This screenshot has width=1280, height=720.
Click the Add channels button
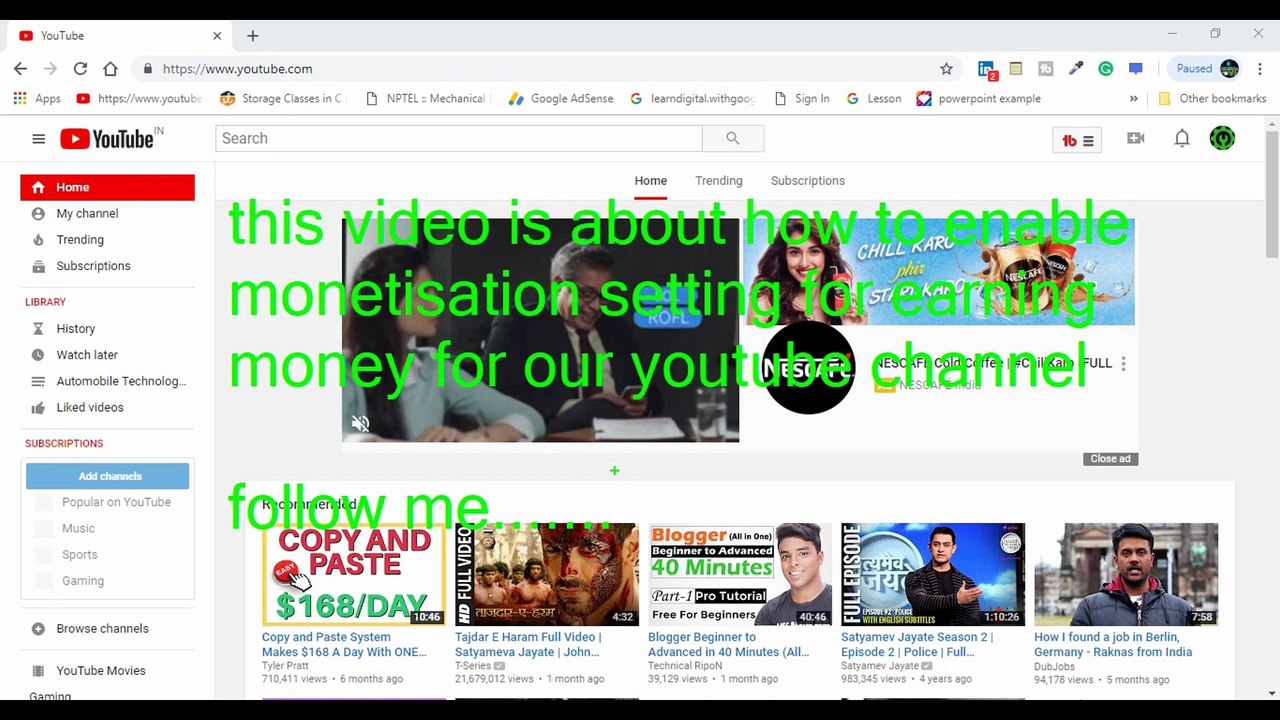pos(107,476)
